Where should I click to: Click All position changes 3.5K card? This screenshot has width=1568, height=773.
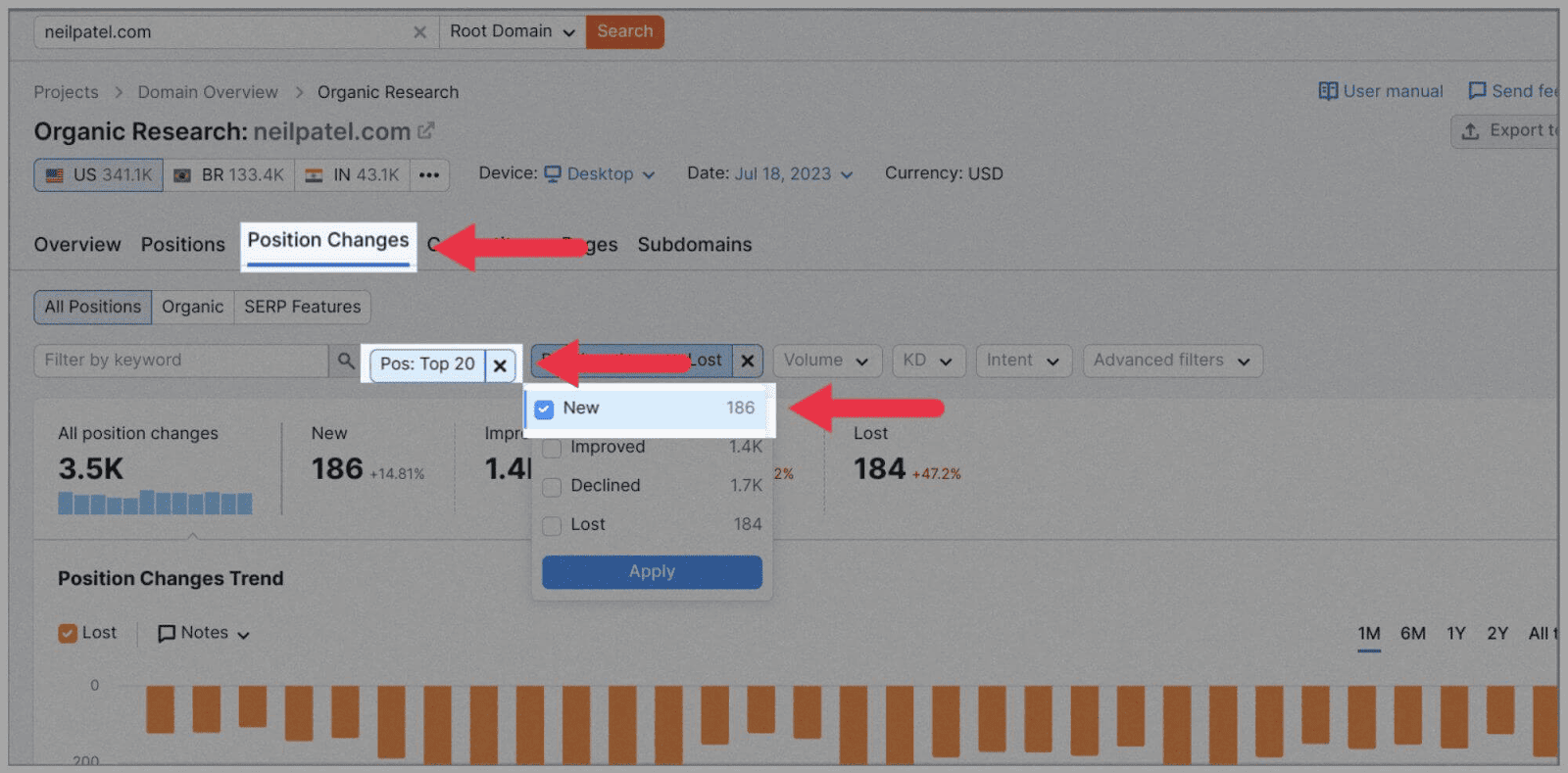157,469
